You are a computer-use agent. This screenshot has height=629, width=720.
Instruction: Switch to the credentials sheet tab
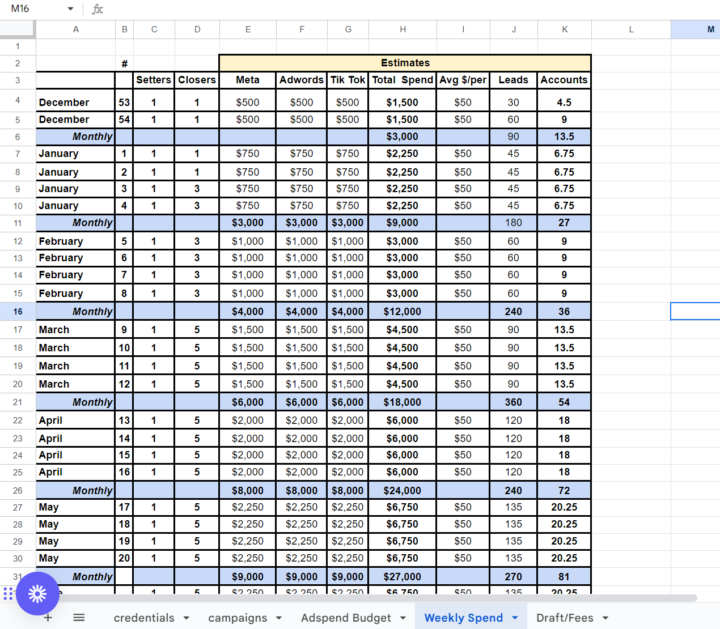144,618
